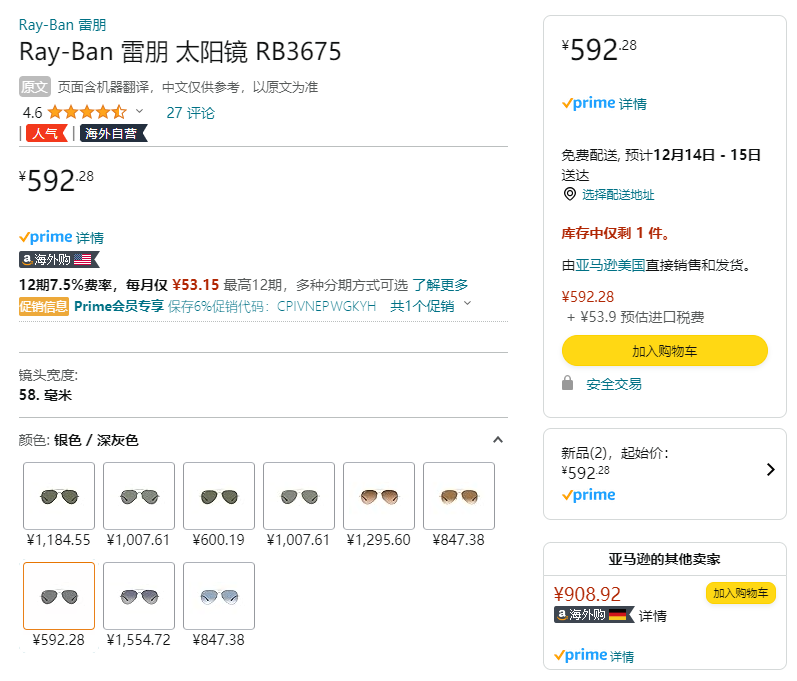Add the ¥908.92 offer to cart
Screen dimensions: 797x681
click(x=741, y=593)
